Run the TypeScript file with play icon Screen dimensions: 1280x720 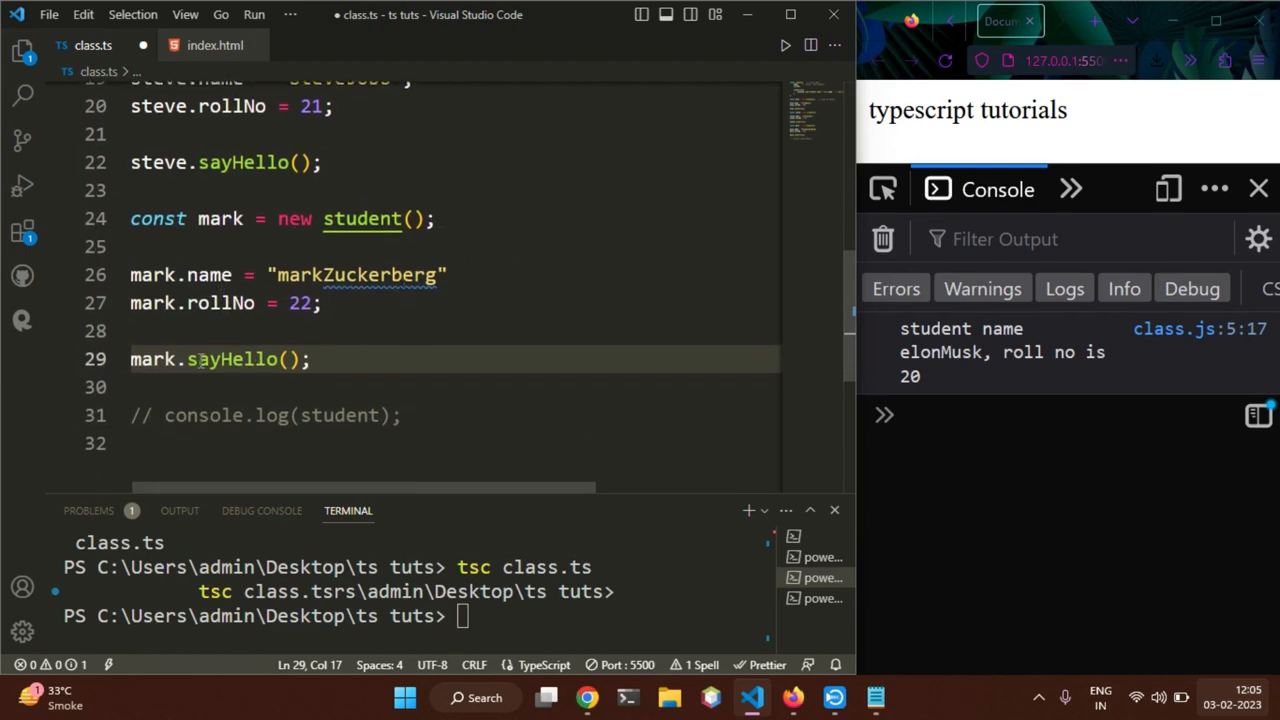coord(785,45)
